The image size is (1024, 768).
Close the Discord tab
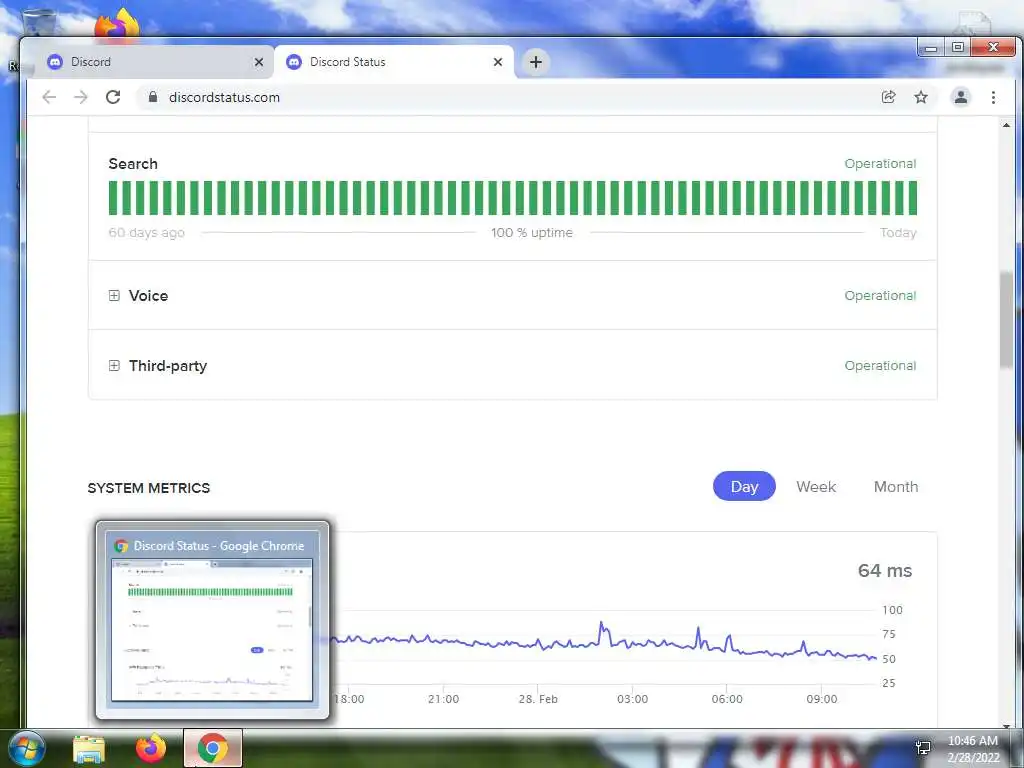coord(259,62)
